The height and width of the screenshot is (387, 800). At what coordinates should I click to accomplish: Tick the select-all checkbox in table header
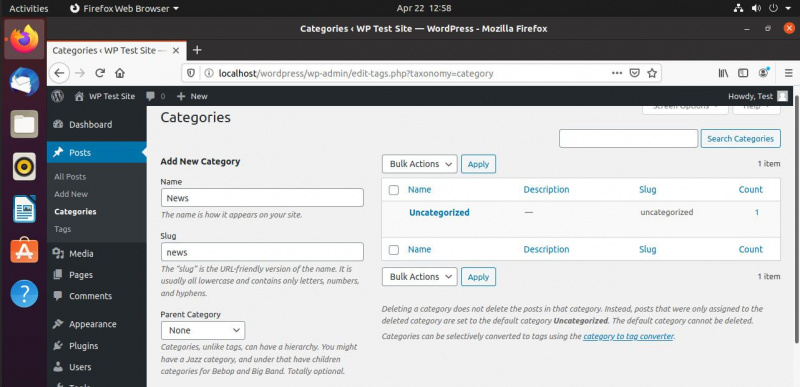pyautogui.click(x=394, y=190)
